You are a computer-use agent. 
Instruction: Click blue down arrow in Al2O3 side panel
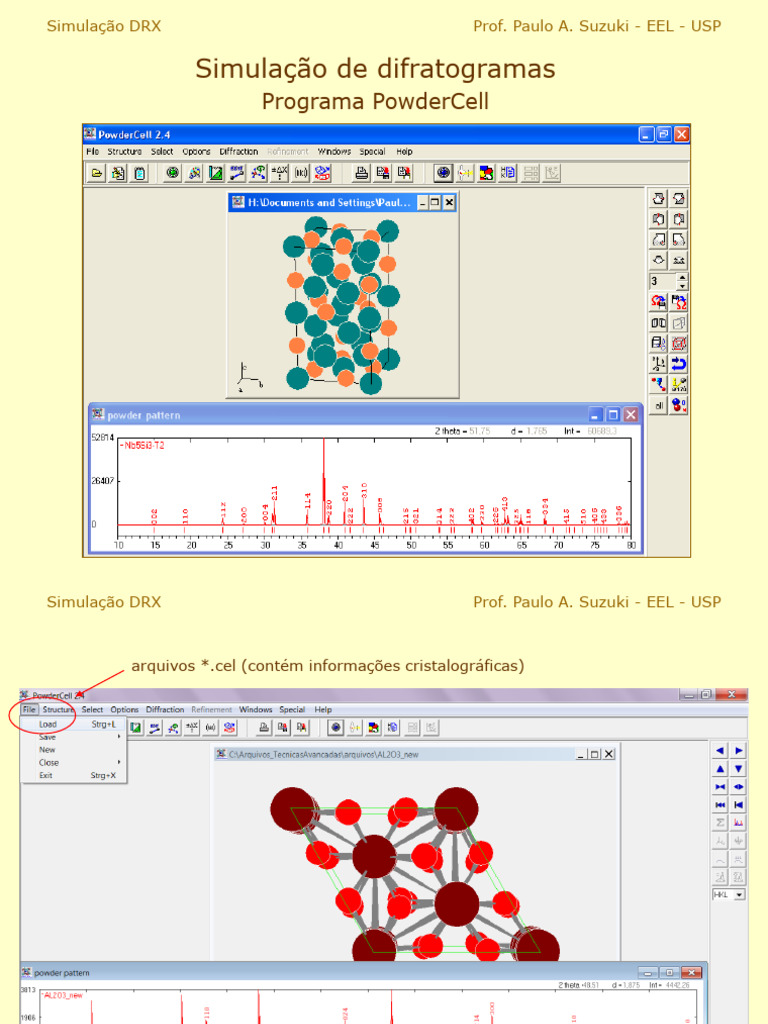pyautogui.click(x=739, y=769)
